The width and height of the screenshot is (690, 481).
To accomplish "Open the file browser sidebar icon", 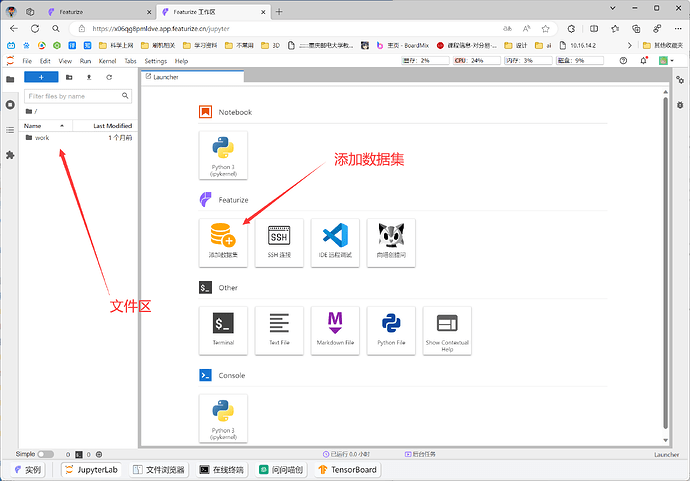I will 10,79.
